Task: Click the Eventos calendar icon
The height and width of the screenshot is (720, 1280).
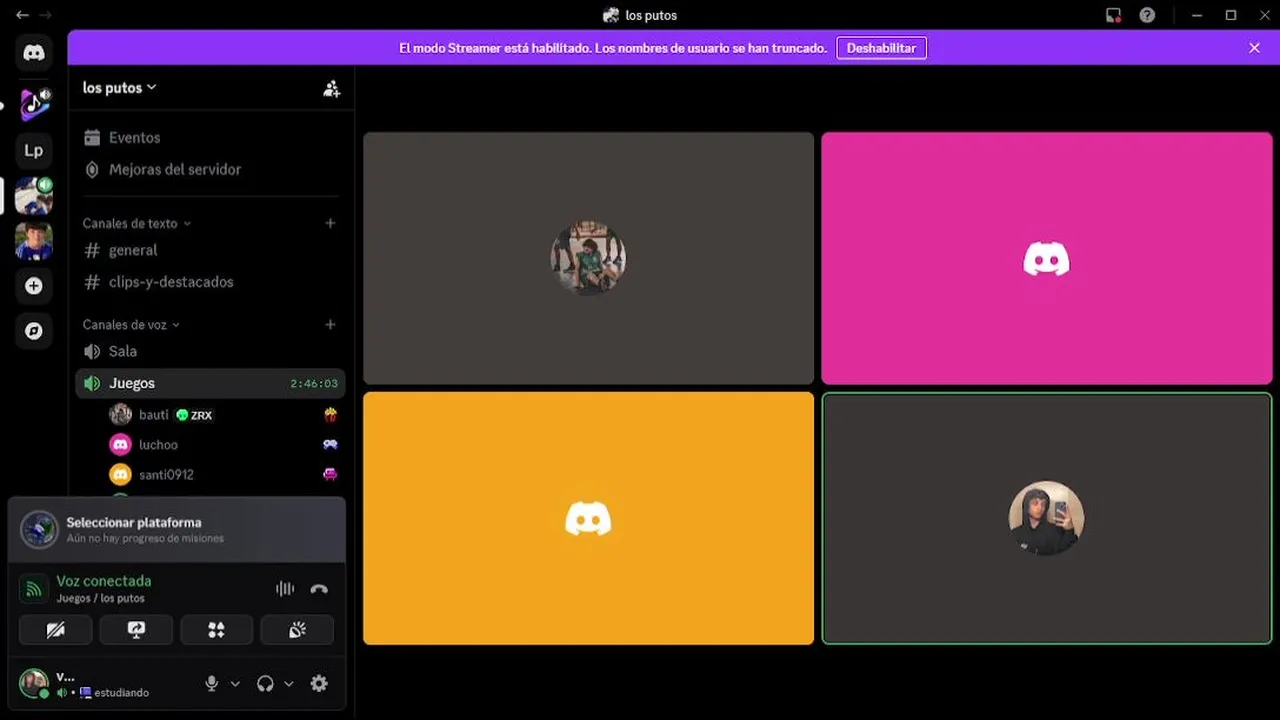Action: click(x=92, y=137)
